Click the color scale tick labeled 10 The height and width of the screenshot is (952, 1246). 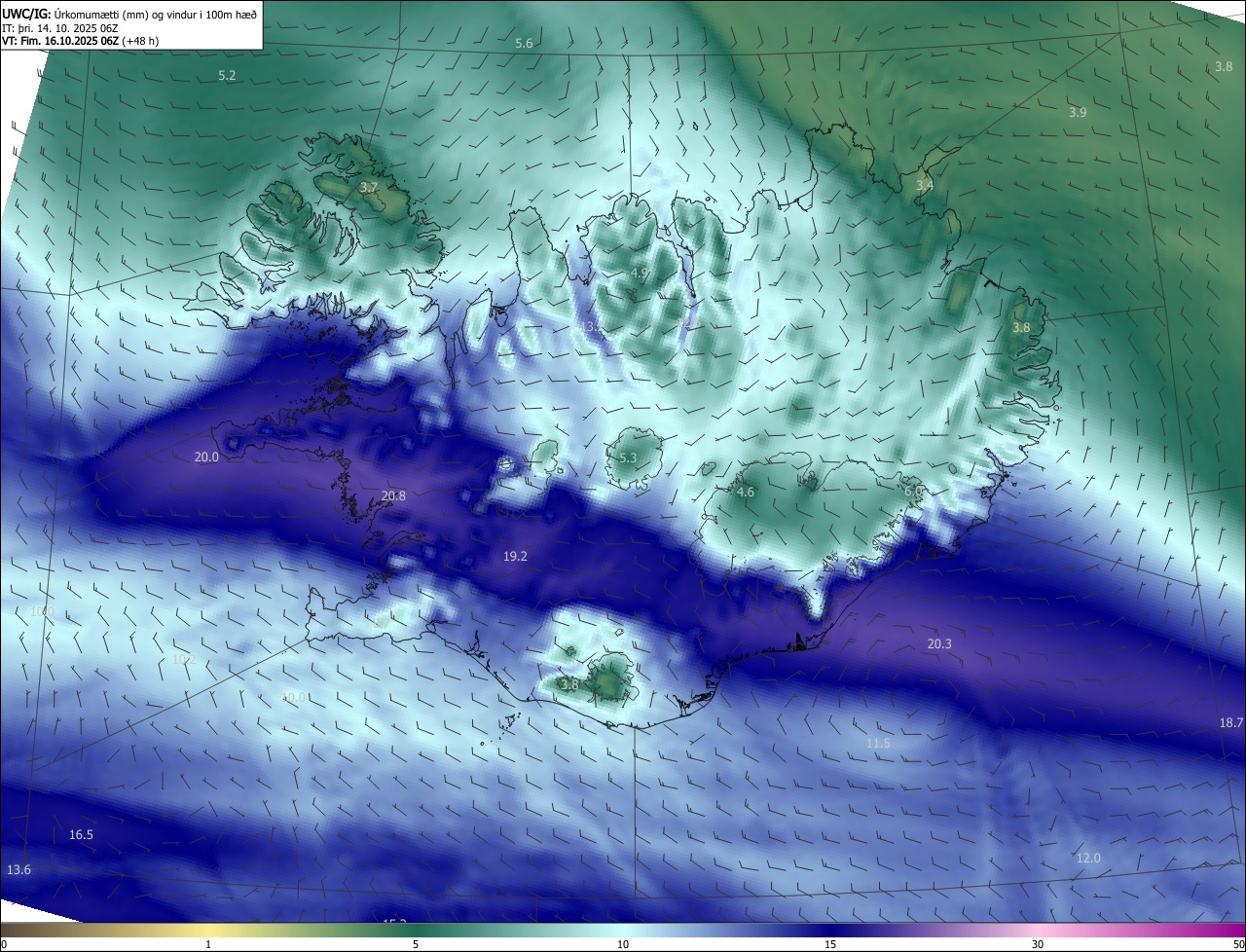[623, 944]
